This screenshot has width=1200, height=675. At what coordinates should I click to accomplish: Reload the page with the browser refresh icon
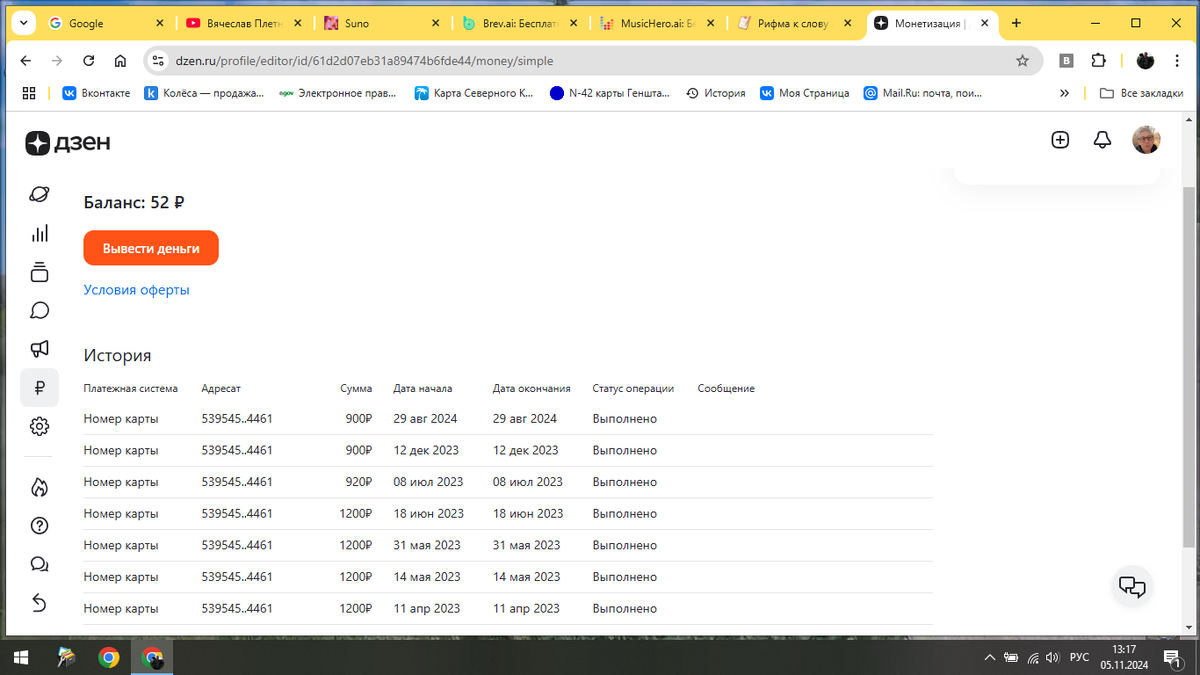pyautogui.click(x=88, y=61)
